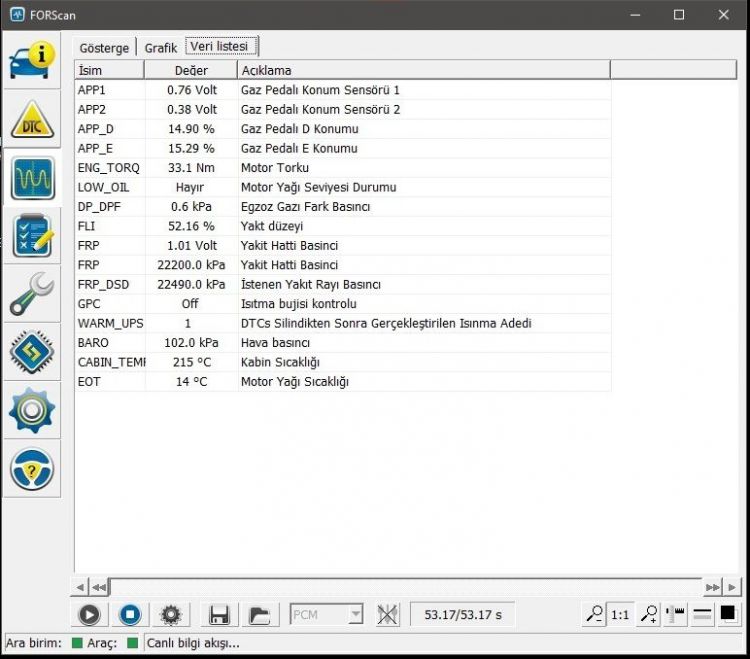Open the black color swatch
Image resolution: width=750 pixels, height=659 pixels.
pyautogui.click(x=728, y=613)
